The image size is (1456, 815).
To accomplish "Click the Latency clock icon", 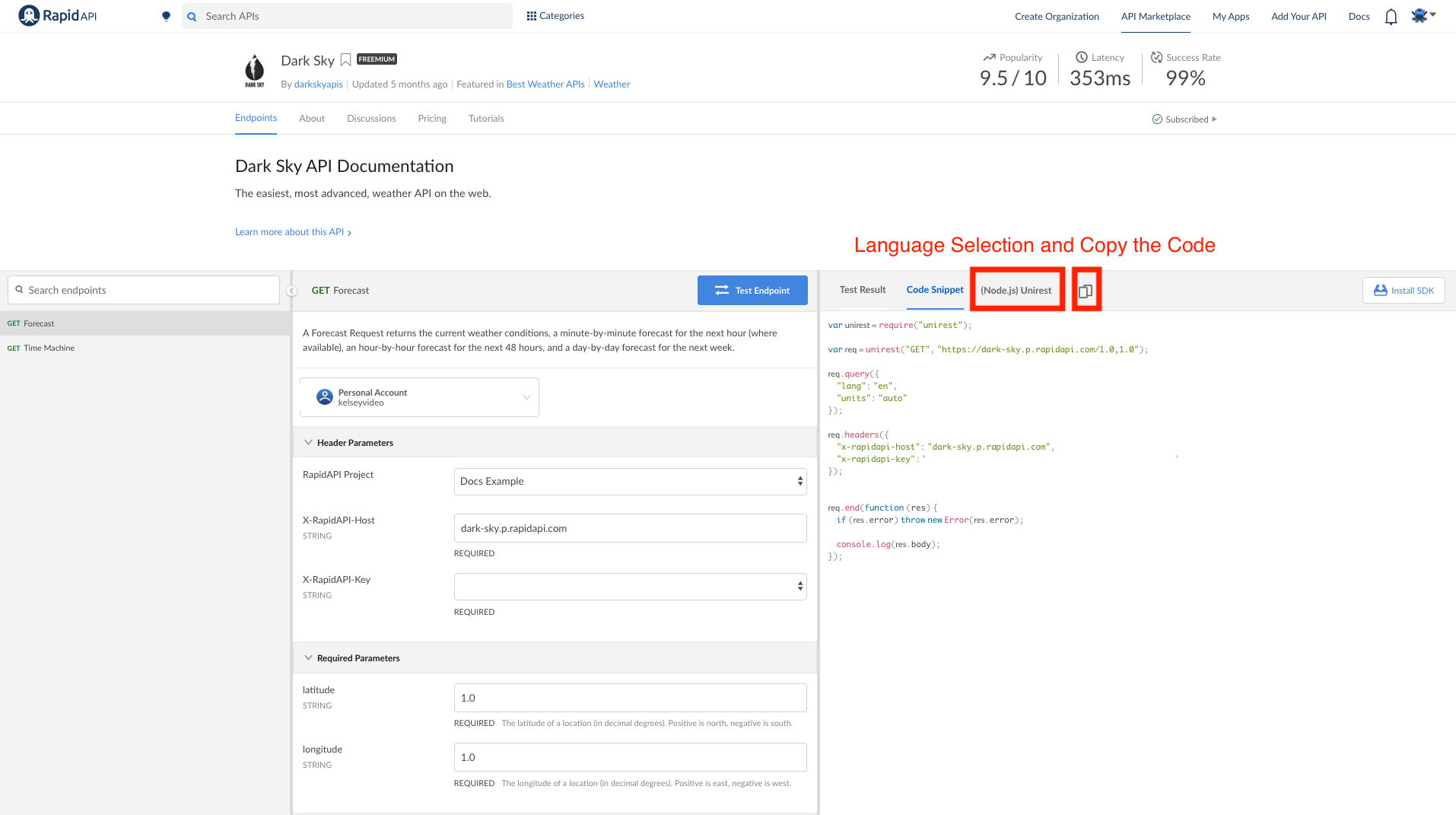I will (x=1081, y=58).
